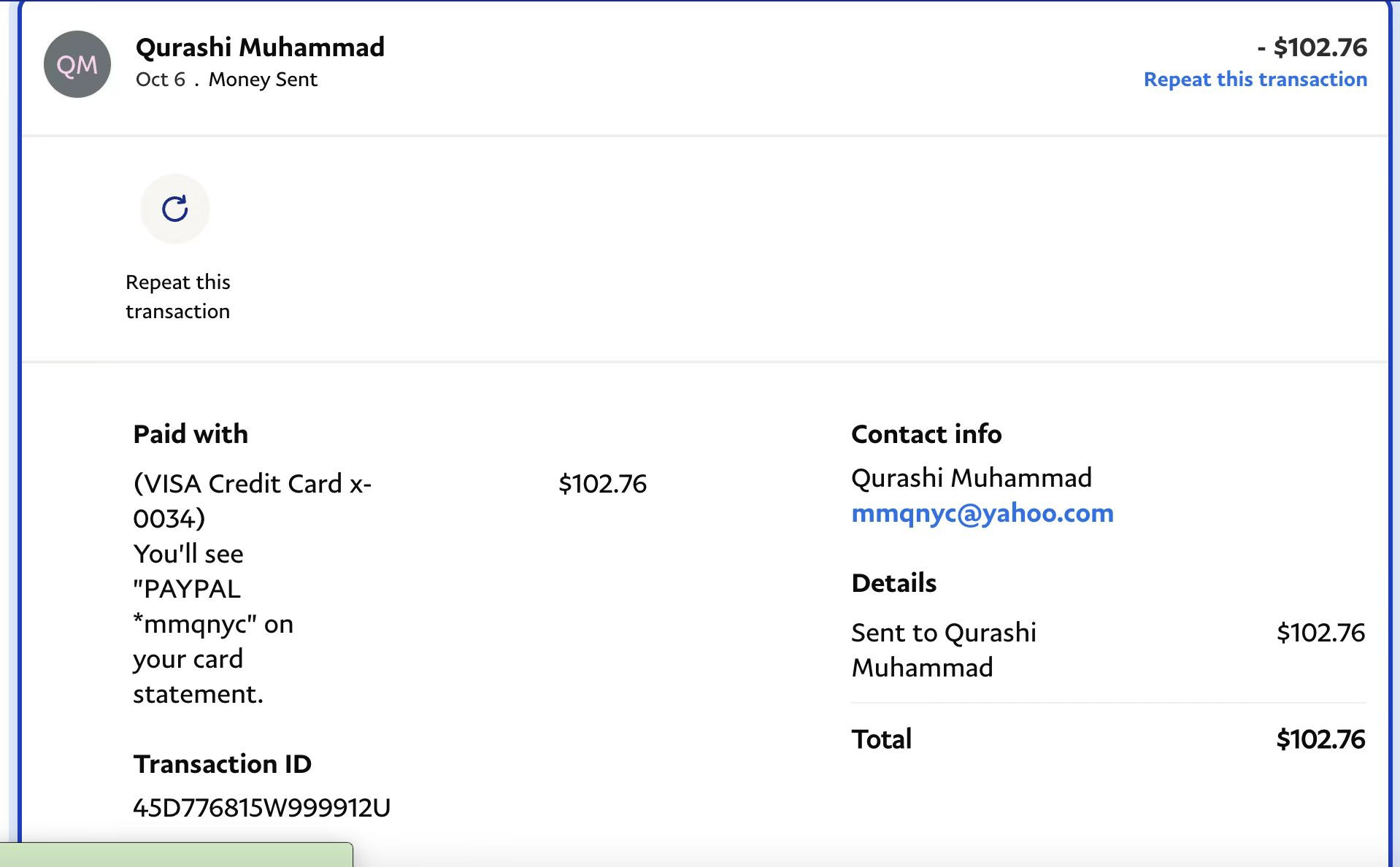Click the green bar at bottom left
1400x867 pixels.
pyautogui.click(x=175, y=855)
